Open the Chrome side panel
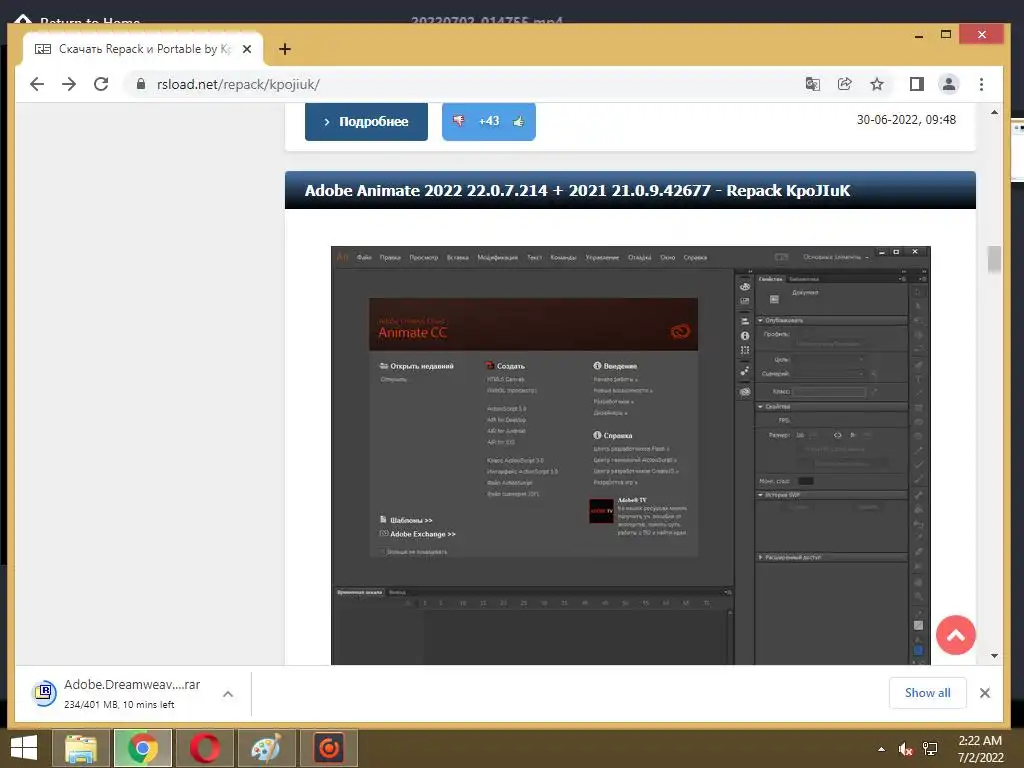 917,84
